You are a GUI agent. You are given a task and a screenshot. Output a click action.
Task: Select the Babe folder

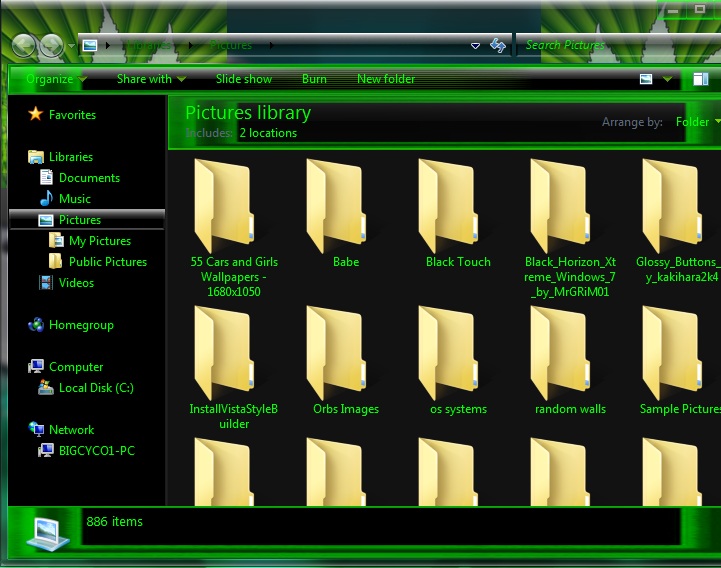pyautogui.click(x=346, y=214)
